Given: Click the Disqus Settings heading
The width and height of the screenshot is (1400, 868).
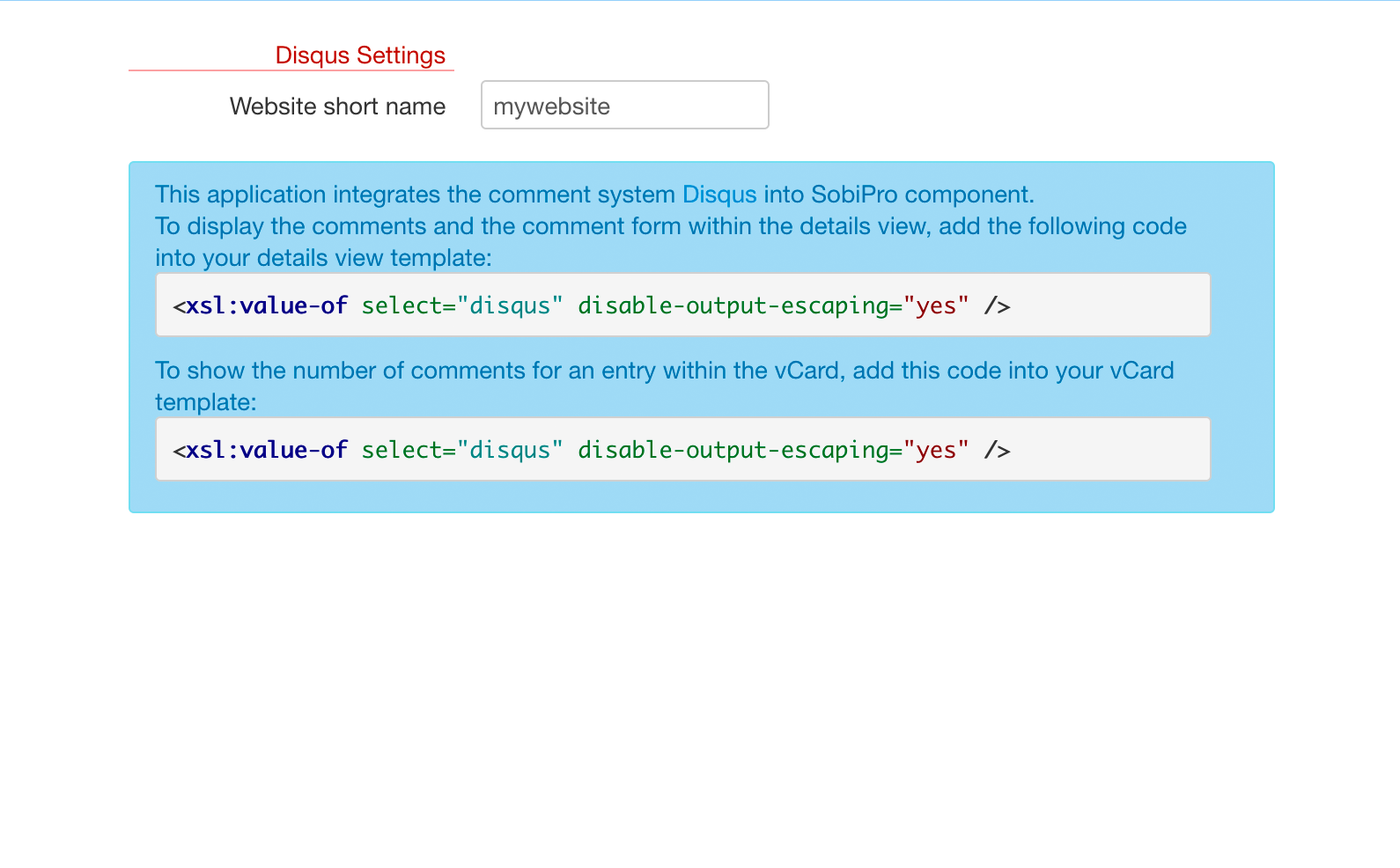Looking at the screenshot, I should 360,55.
